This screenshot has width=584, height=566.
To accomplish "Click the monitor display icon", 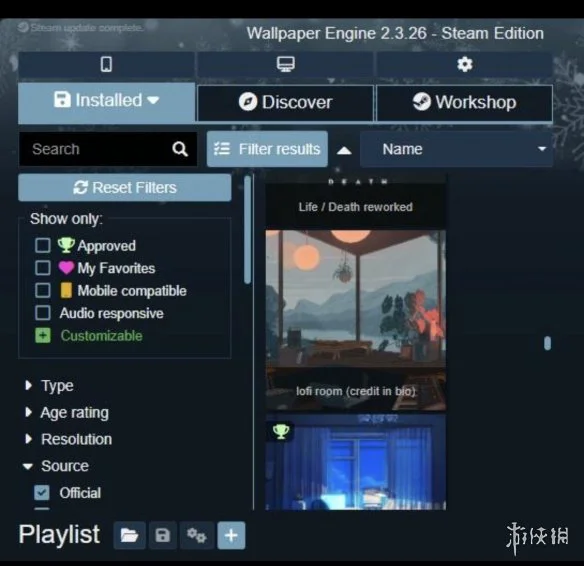I will pyautogui.click(x=286, y=64).
